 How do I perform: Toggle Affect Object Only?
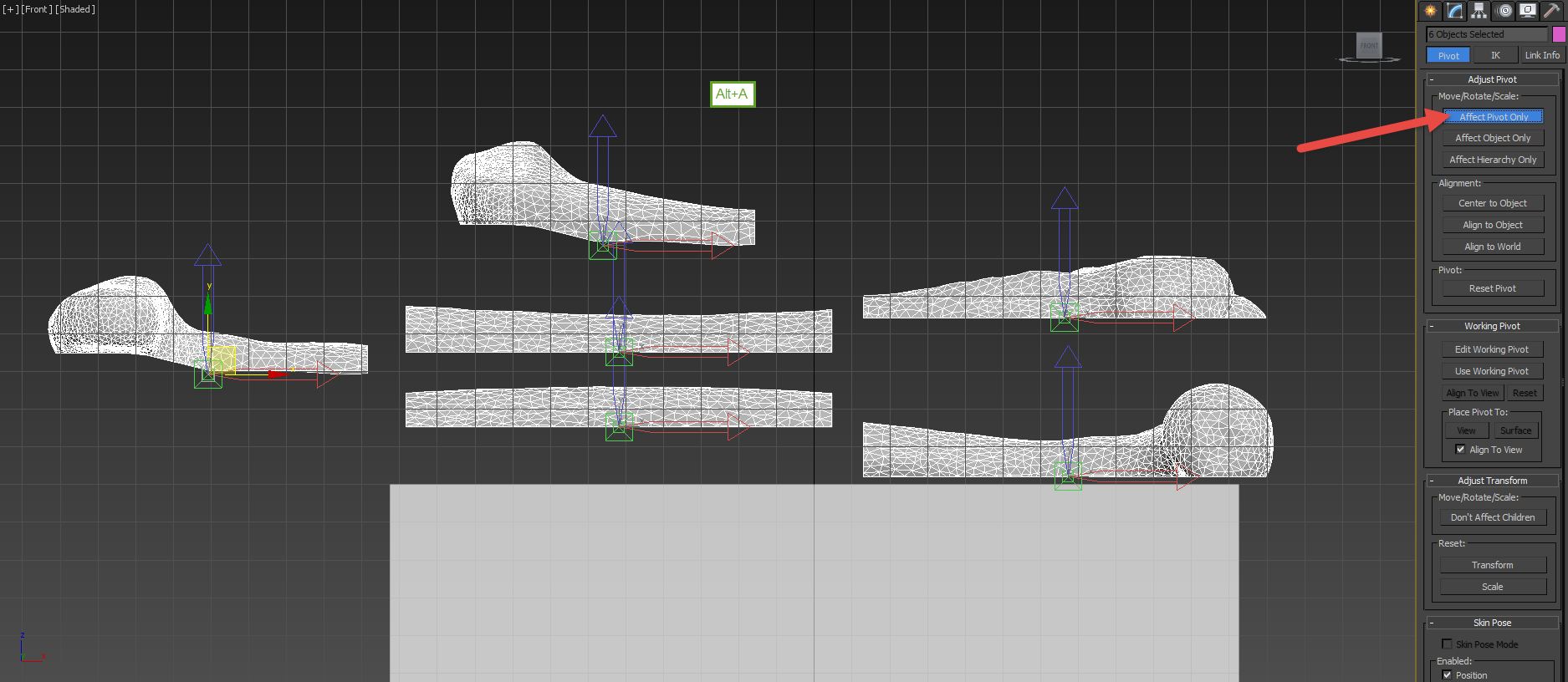[x=1494, y=138]
